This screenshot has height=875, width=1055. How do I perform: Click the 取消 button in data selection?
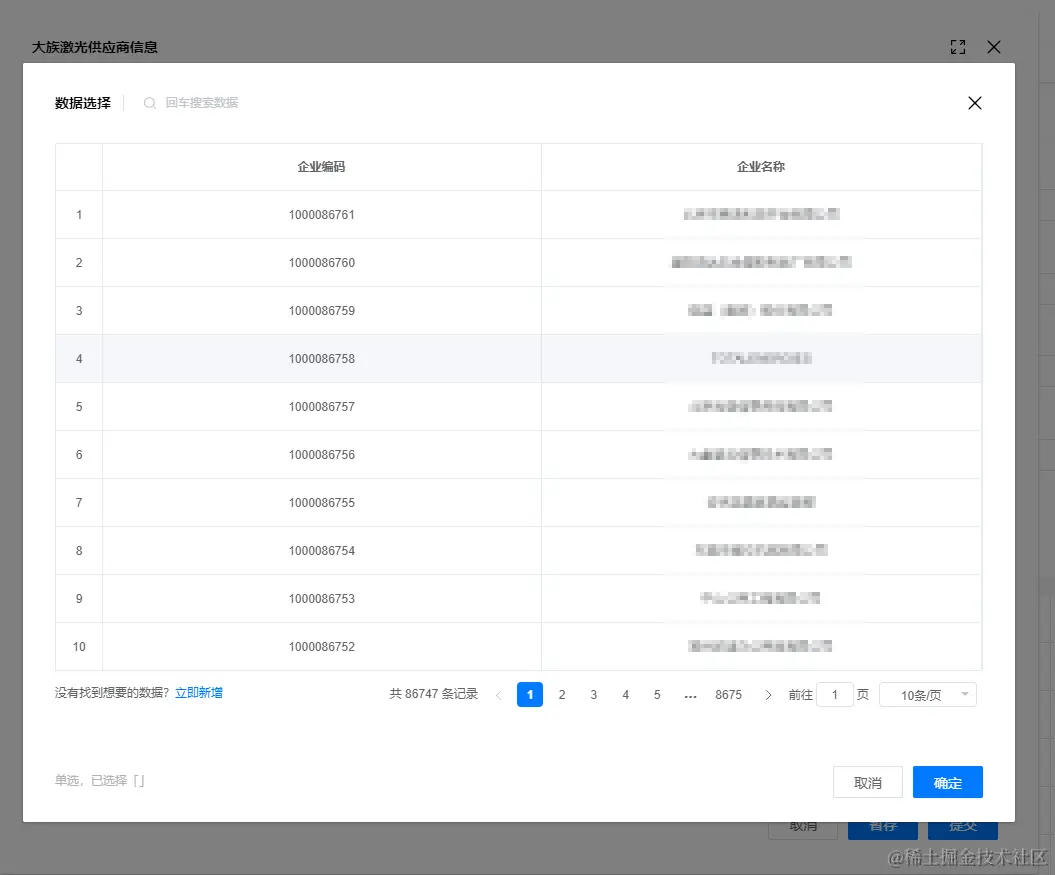867,782
